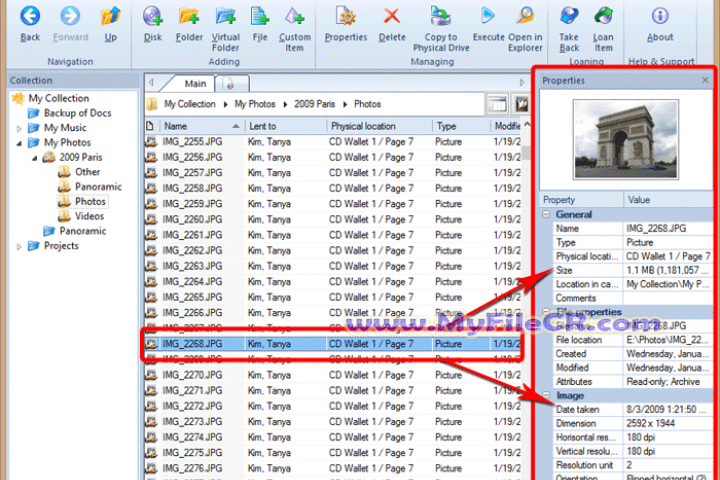Select the Backup of Docs folder
The width and height of the screenshot is (720, 480).
[77, 113]
